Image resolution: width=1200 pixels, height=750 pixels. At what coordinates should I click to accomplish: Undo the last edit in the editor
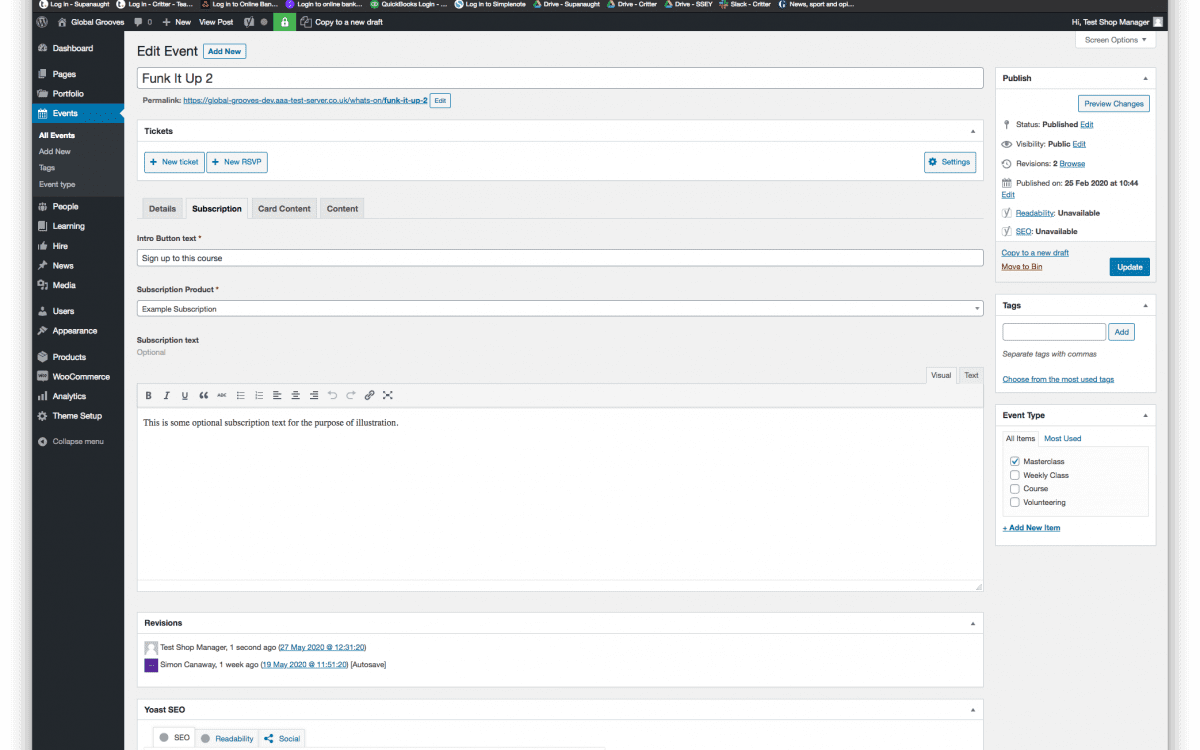[x=333, y=396]
